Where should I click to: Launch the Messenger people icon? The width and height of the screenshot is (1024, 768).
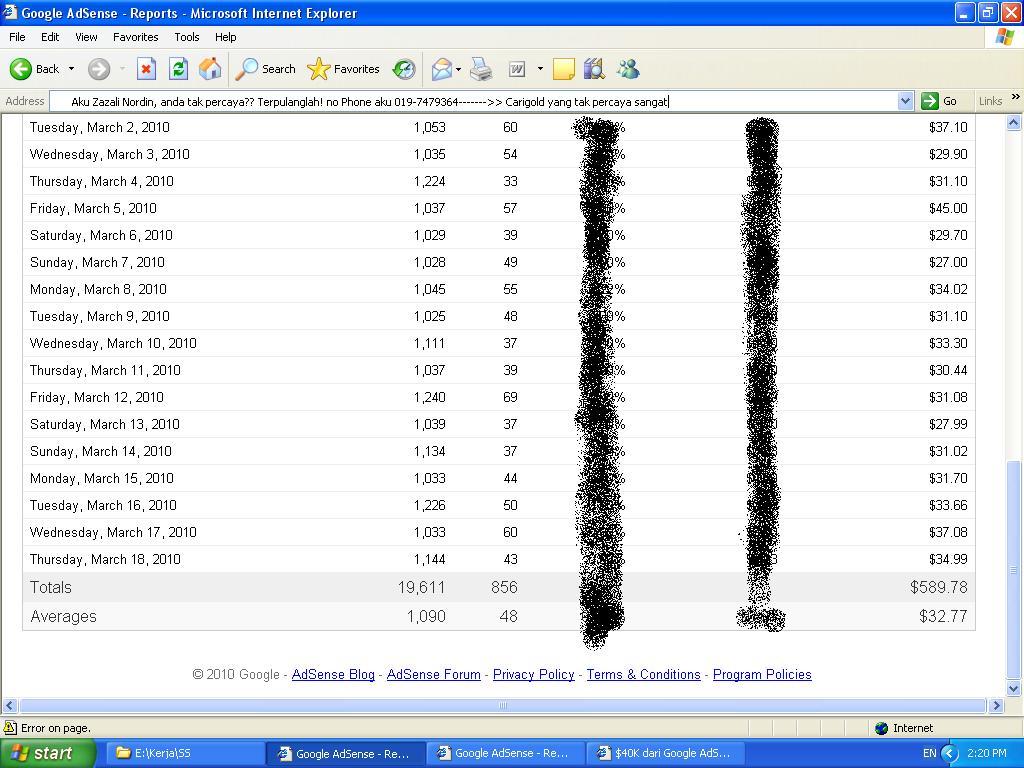(628, 69)
